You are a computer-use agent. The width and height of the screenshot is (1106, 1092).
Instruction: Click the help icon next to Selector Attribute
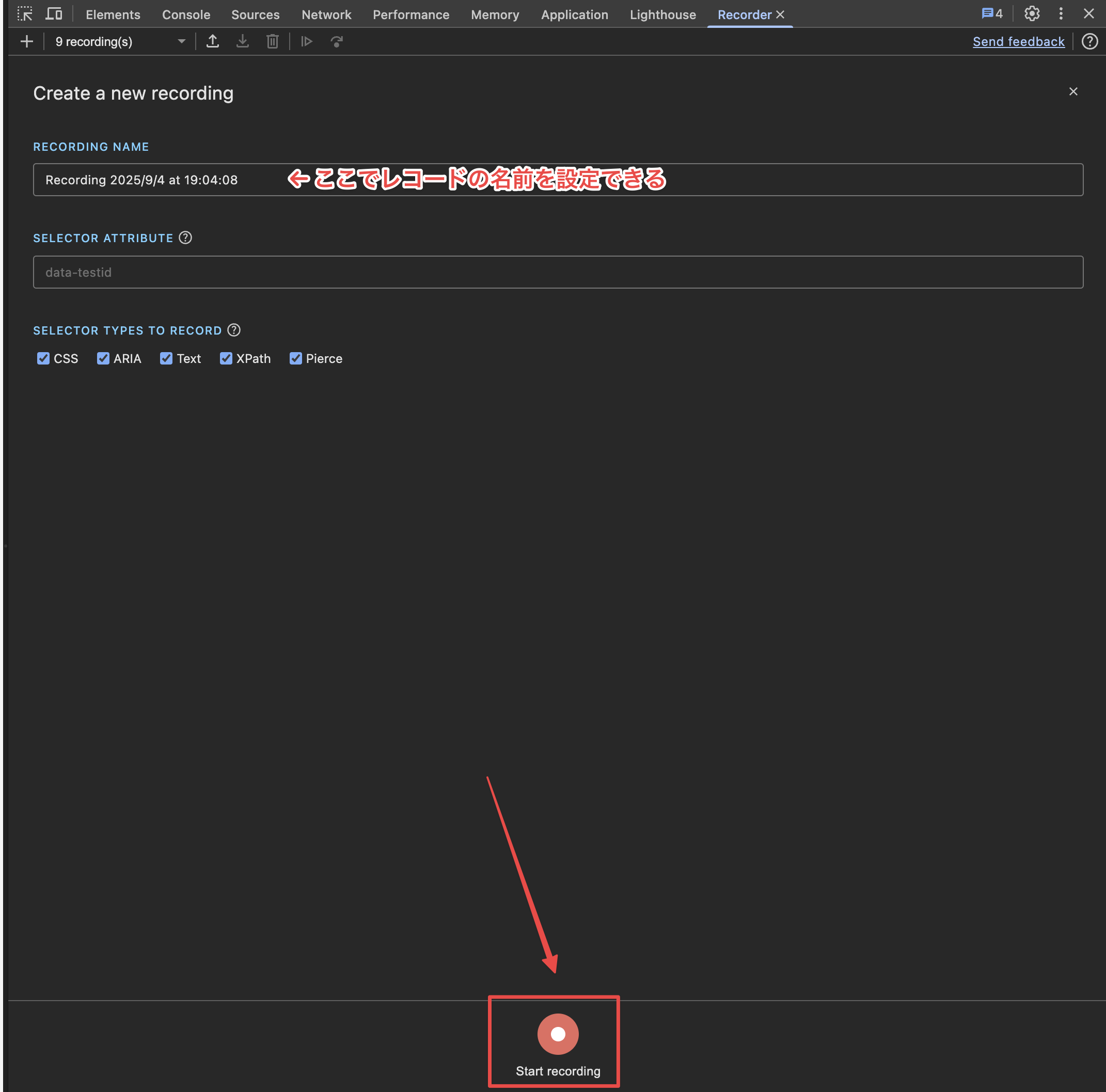(185, 238)
